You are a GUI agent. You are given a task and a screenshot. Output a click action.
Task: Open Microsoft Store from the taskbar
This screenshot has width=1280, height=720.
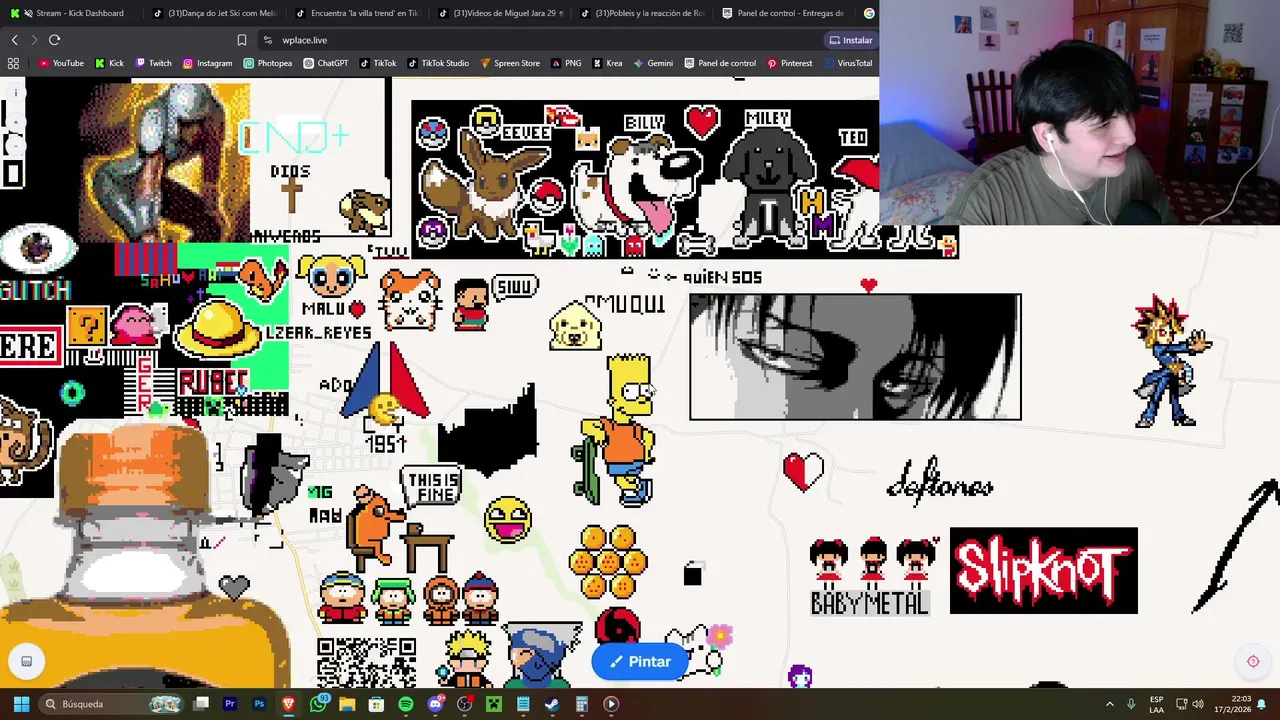[376, 704]
